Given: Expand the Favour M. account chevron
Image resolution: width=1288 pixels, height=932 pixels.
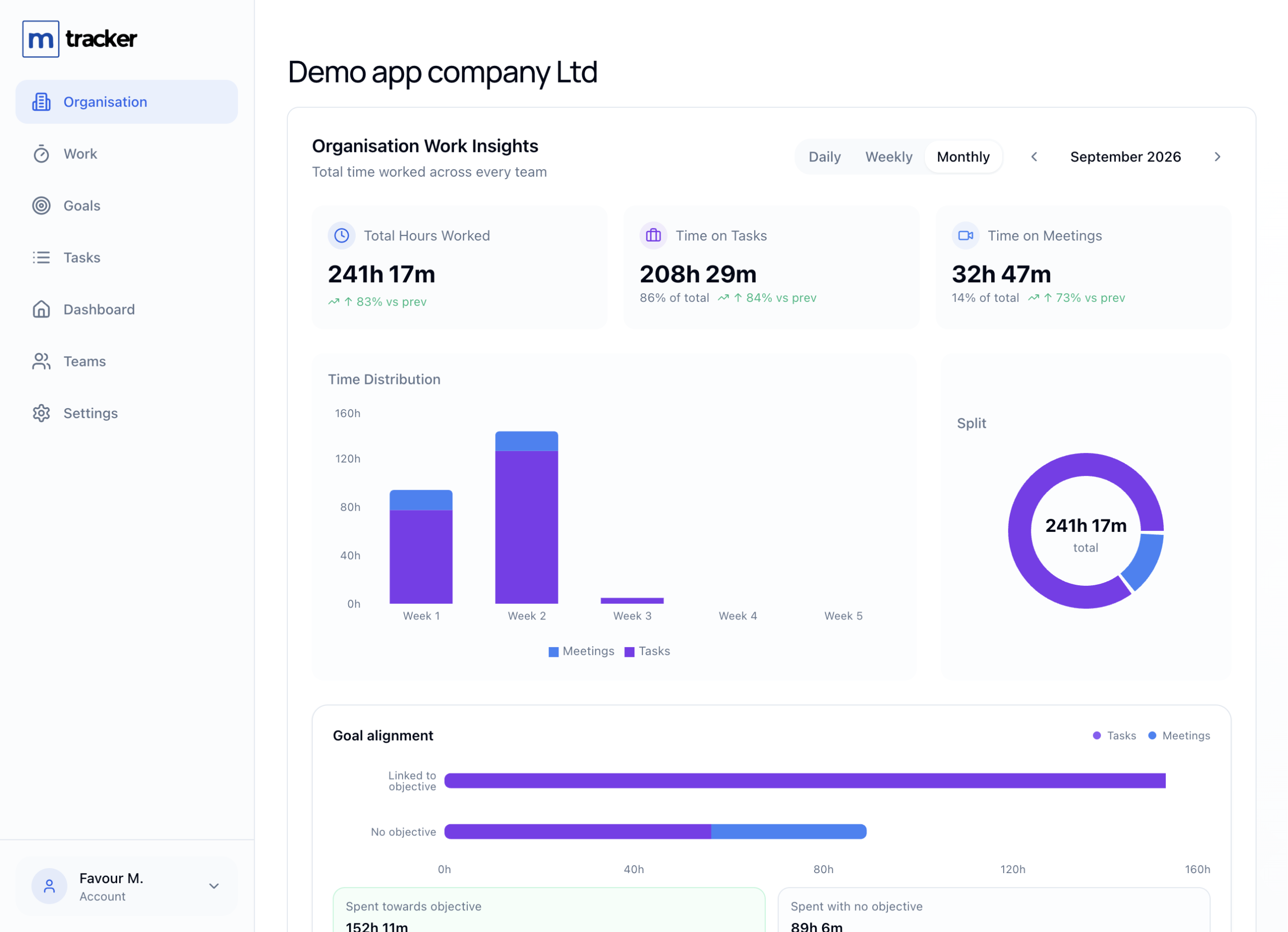Looking at the screenshot, I should (x=214, y=886).
